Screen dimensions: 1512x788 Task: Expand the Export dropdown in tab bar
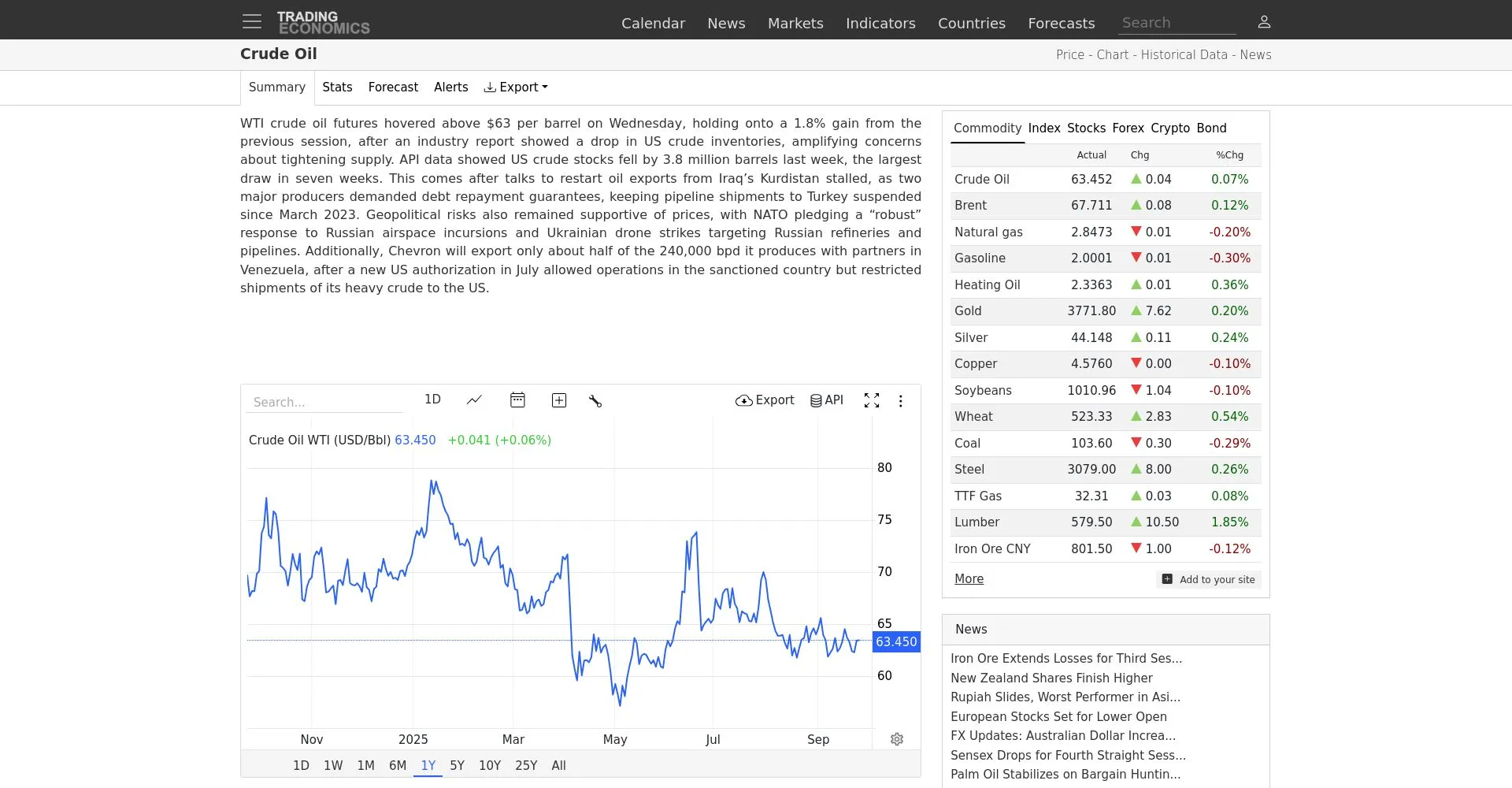click(516, 87)
